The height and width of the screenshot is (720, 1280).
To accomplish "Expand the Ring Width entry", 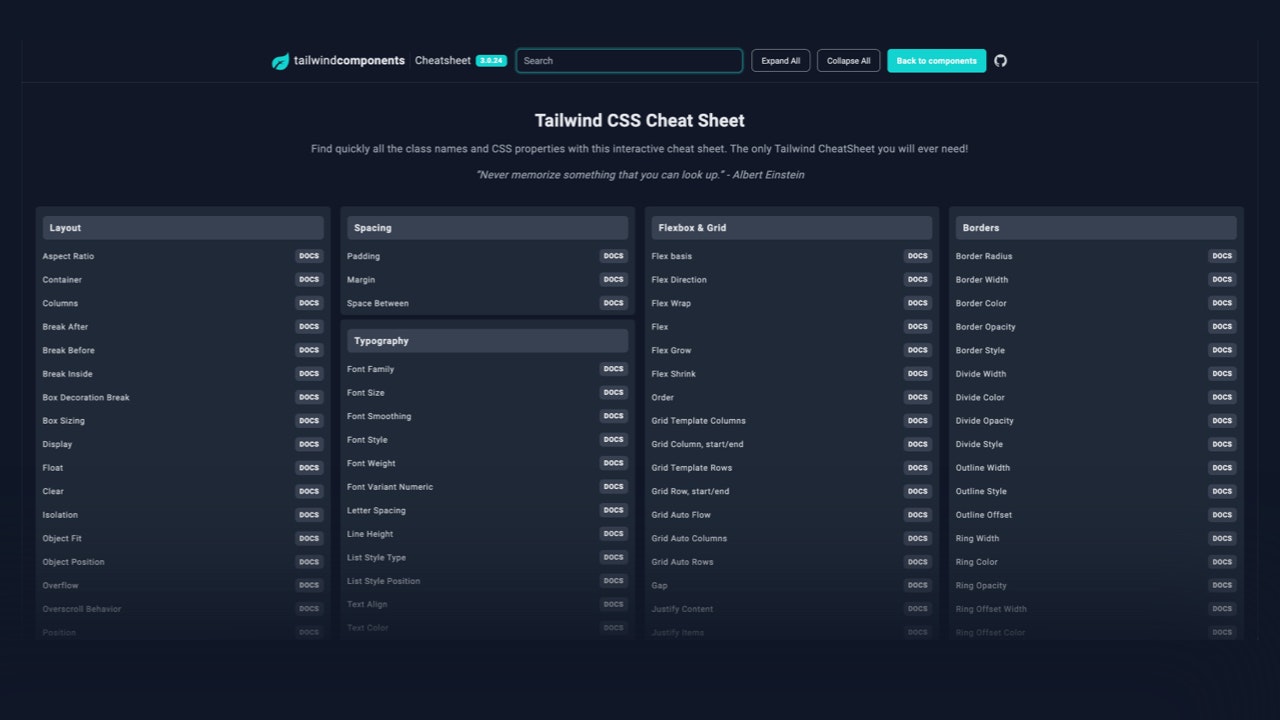I will (x=1096, y=538).
